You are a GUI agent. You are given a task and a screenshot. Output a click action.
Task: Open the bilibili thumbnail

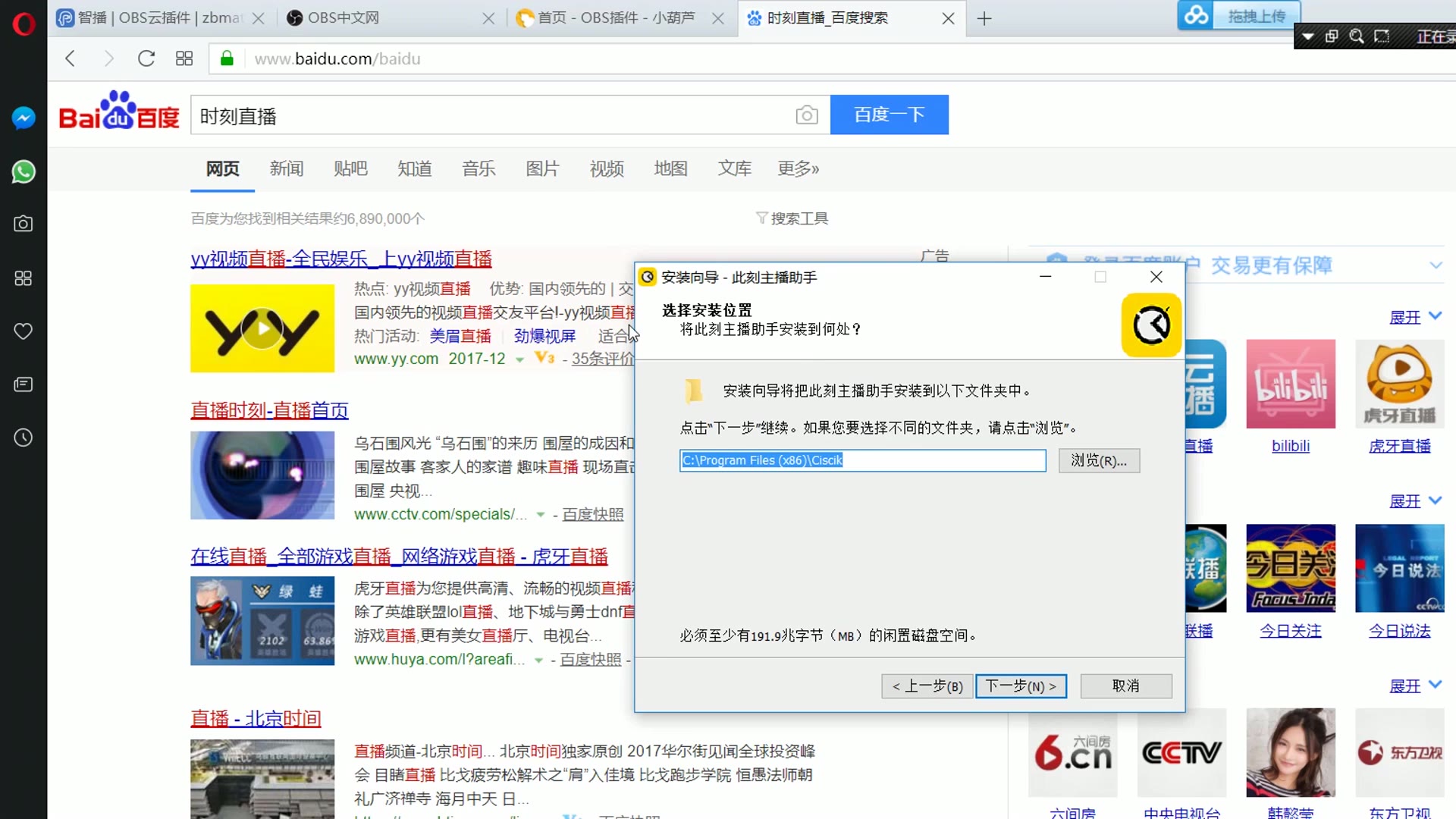pos(1290,384)
